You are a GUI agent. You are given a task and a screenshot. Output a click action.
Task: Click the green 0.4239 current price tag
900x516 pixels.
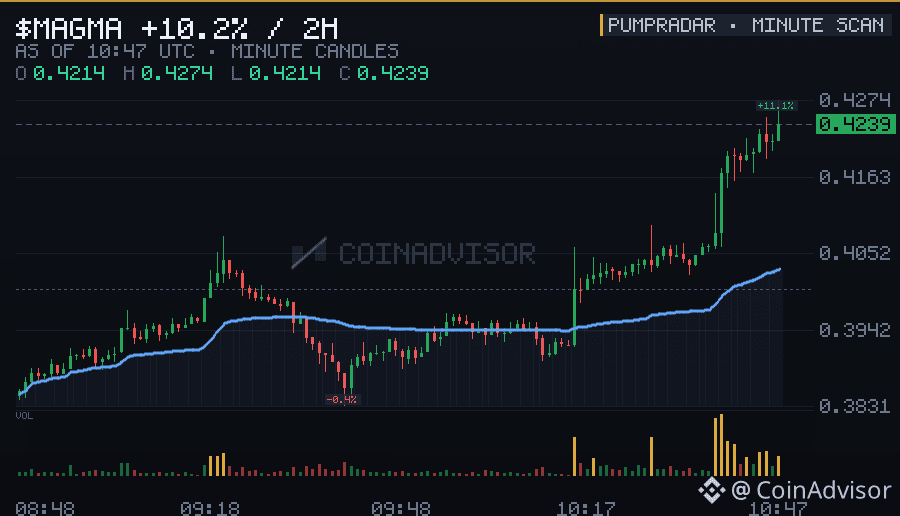pyautogui.click(x=855, y=124)
